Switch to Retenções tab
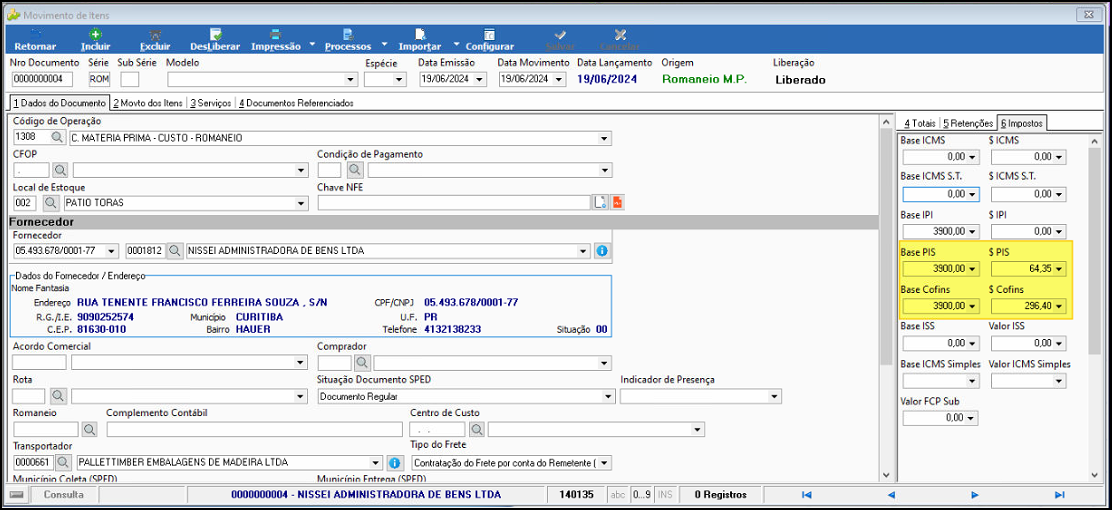Viewport: 1112px width, 510px height. 967,123
